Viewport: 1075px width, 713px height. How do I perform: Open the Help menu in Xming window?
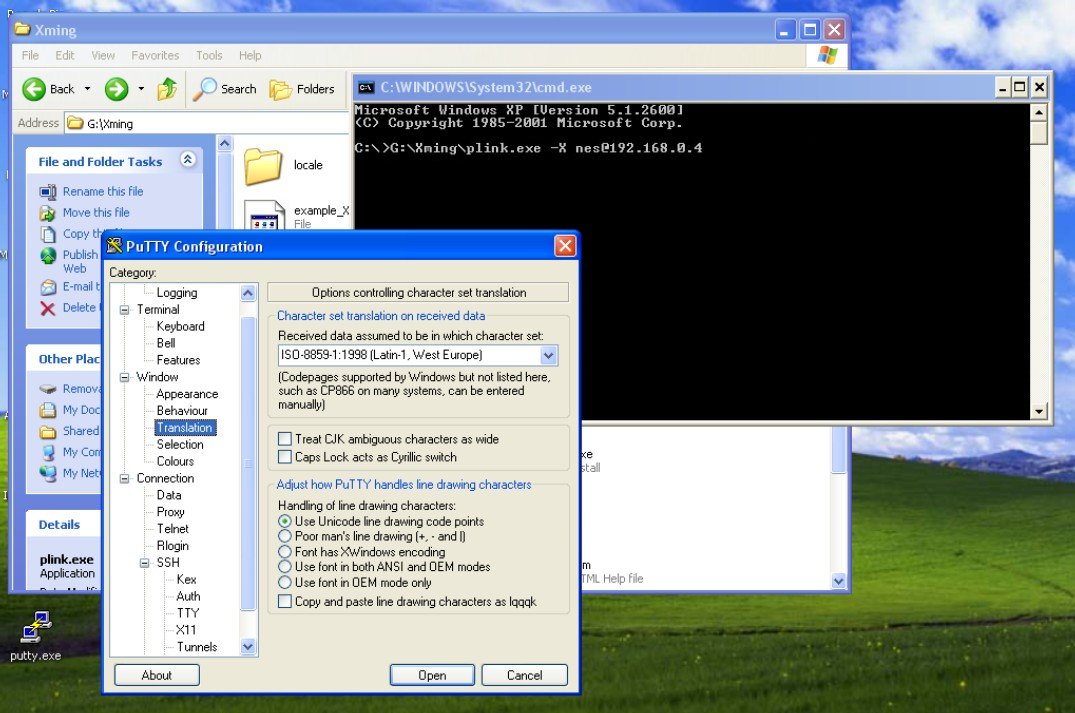[250, 56]
